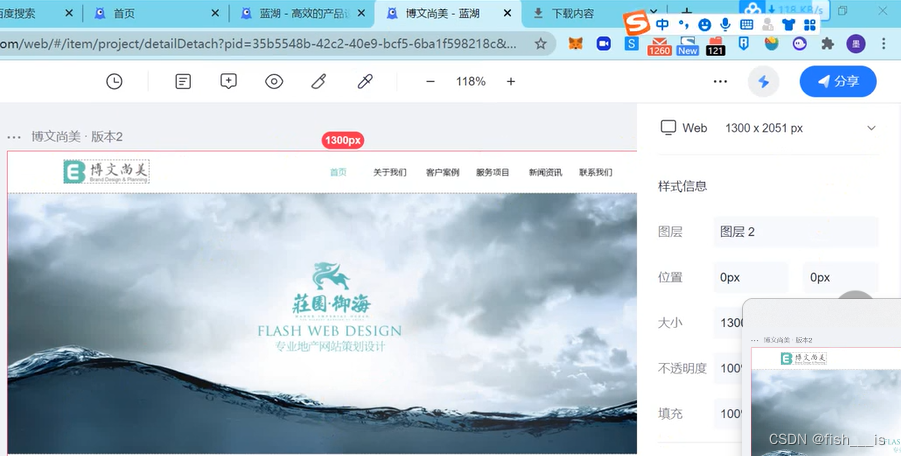Add a comment with the speech bubble icon
This screenshot has height=456, width=901.
coord(229,82)
